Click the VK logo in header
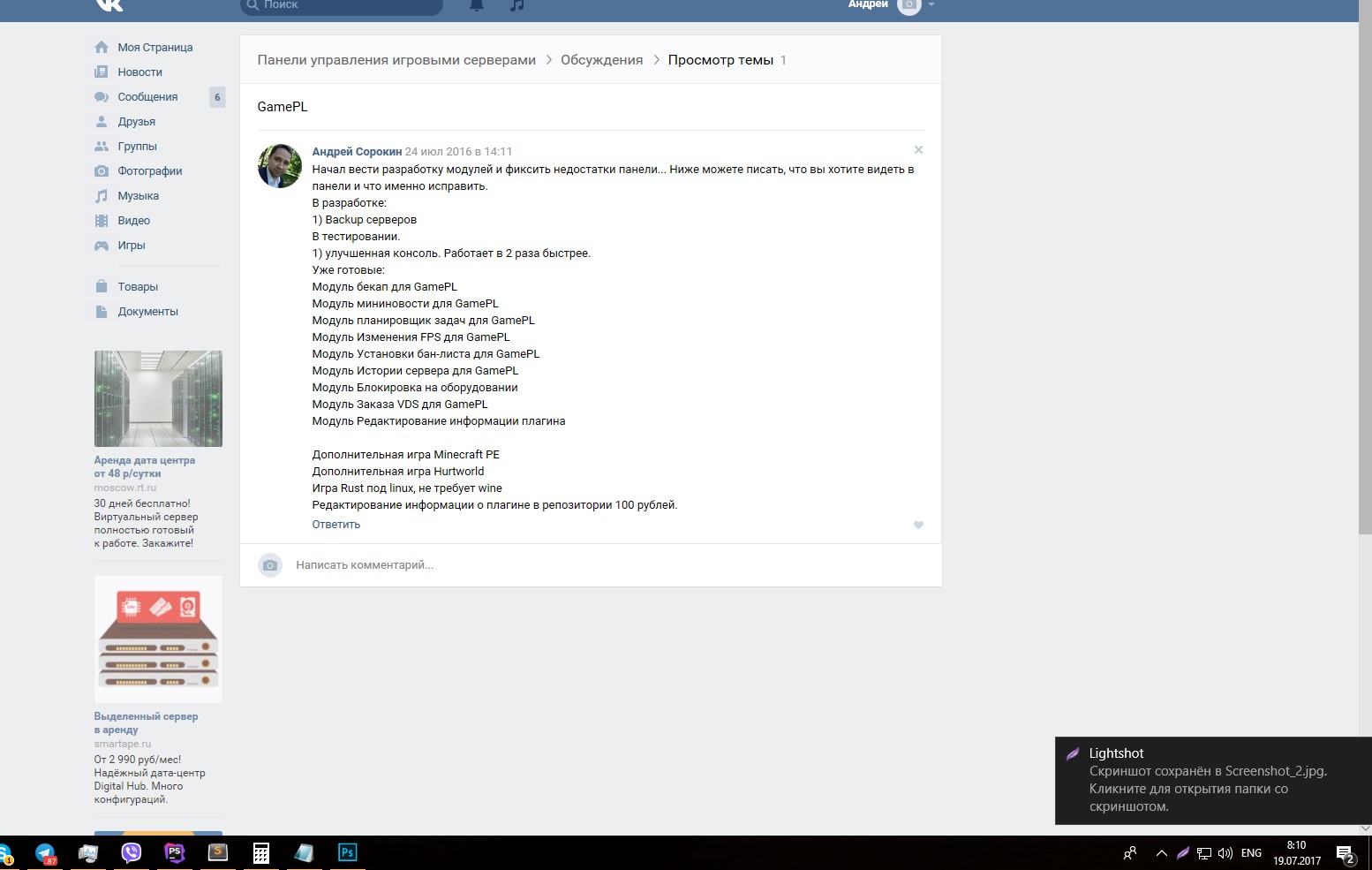The image size is (1372, 870). (109, 4)
